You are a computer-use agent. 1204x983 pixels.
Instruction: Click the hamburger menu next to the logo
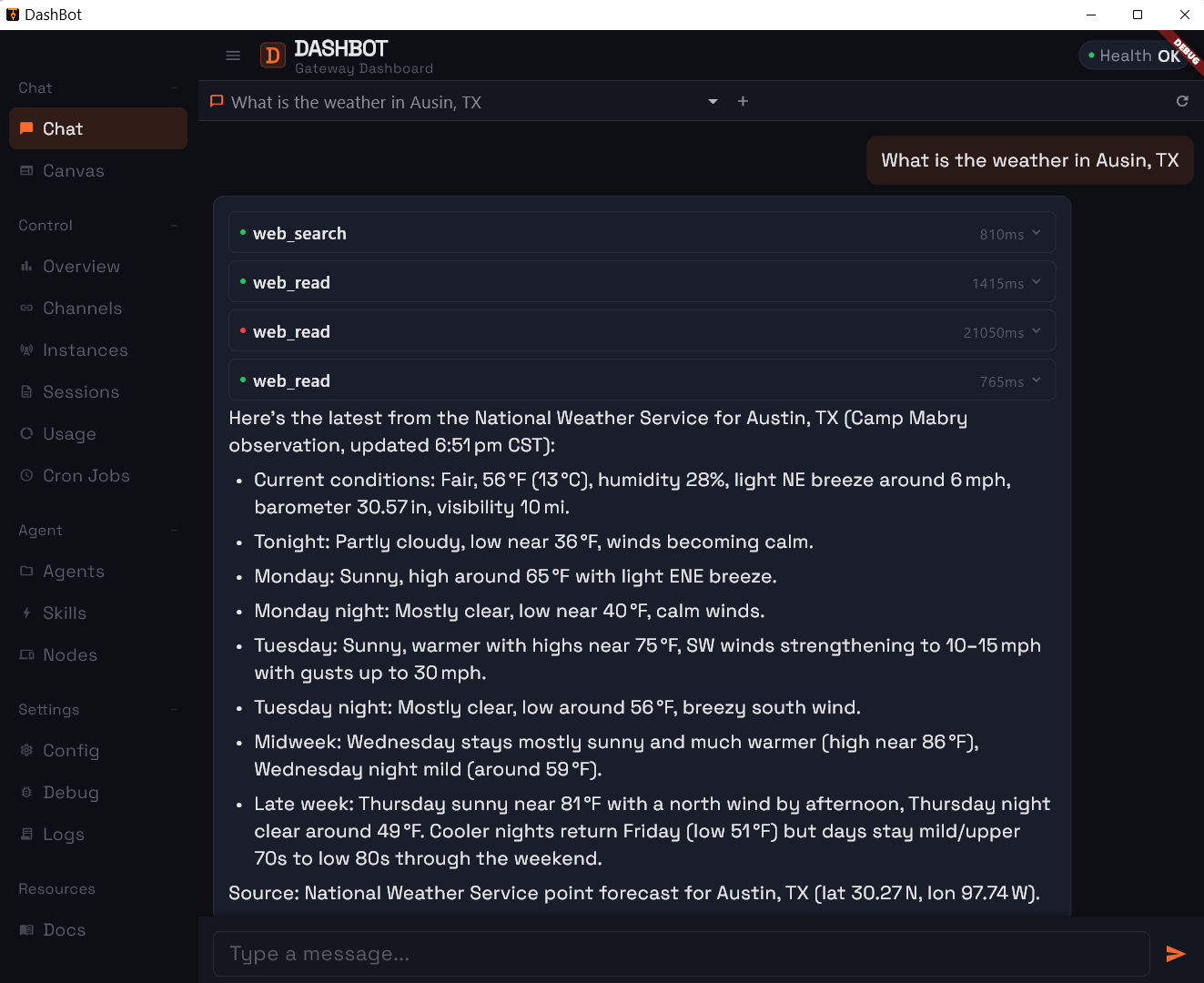(233, 55)
